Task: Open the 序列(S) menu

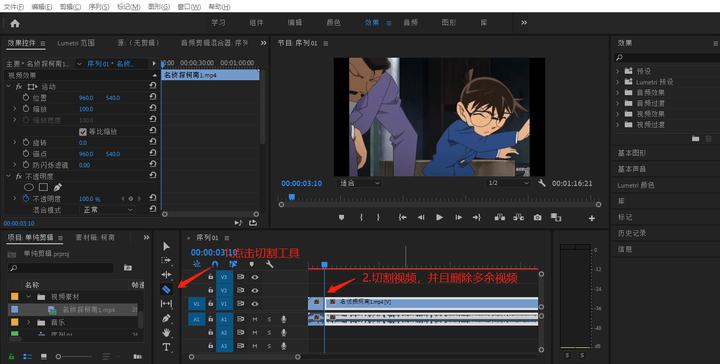Action: click(x=99, y=7)
